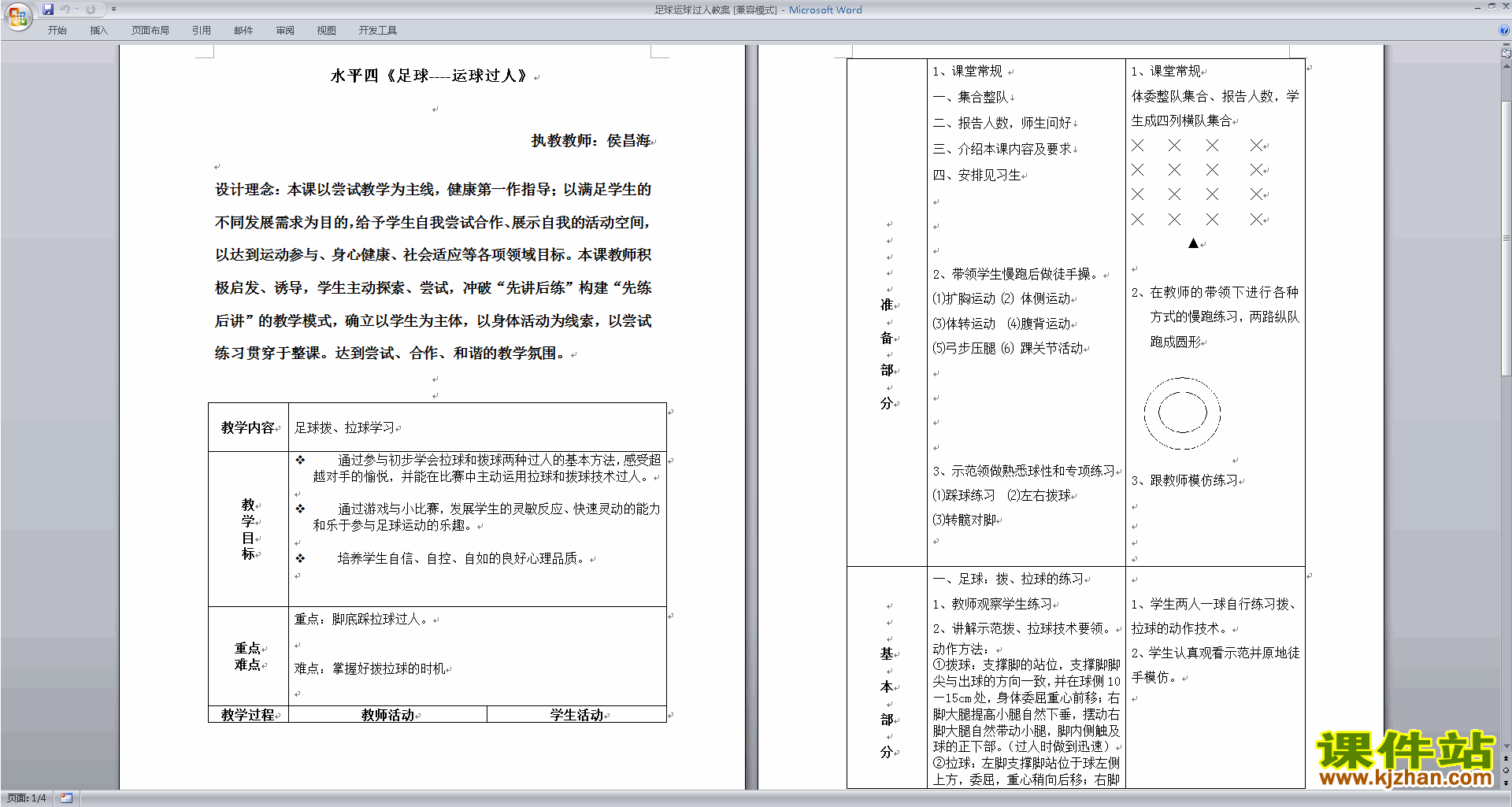
Task: Click the 教学过程 header cell
Action: 248,715
